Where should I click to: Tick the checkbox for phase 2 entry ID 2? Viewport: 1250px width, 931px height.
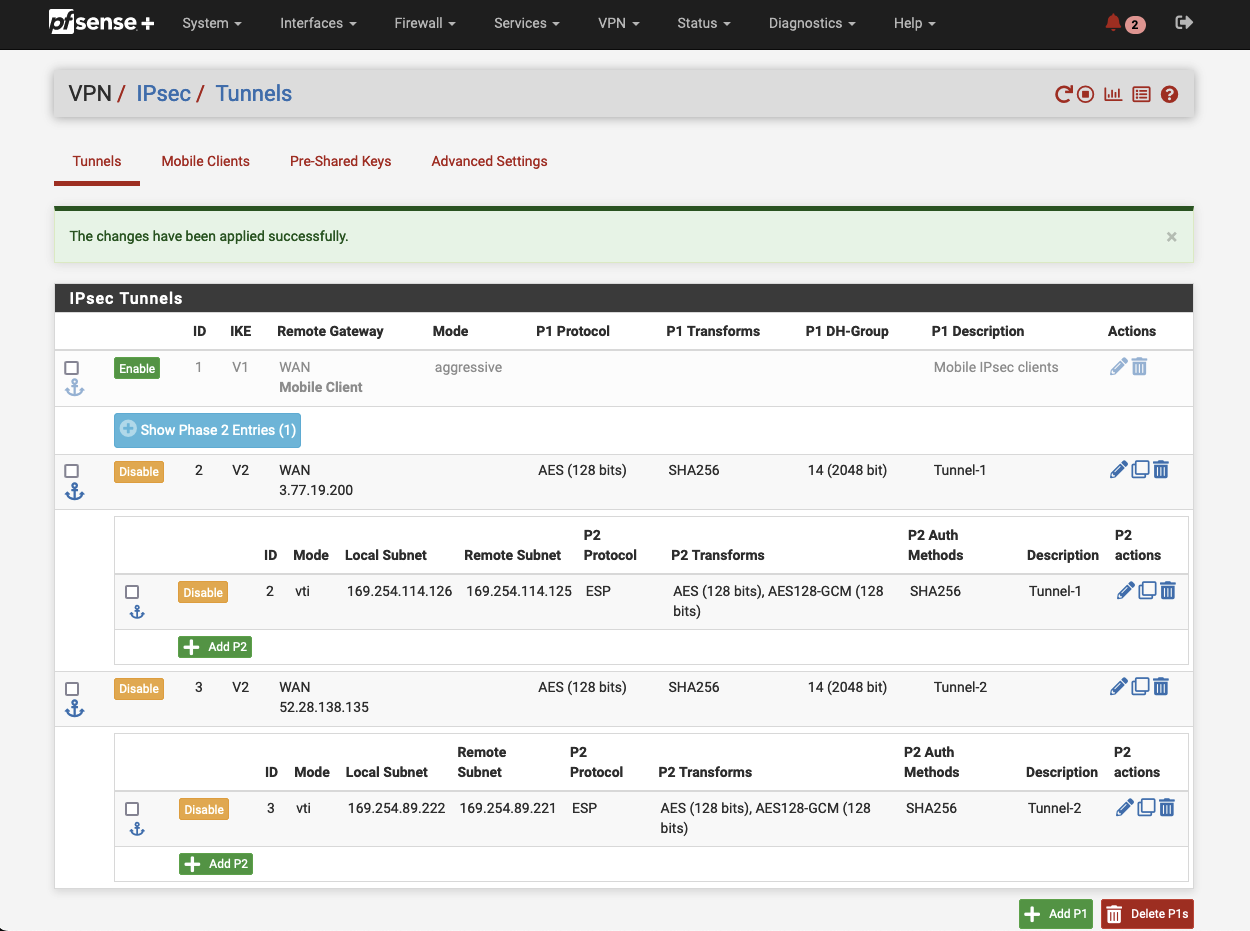[132, 591]
